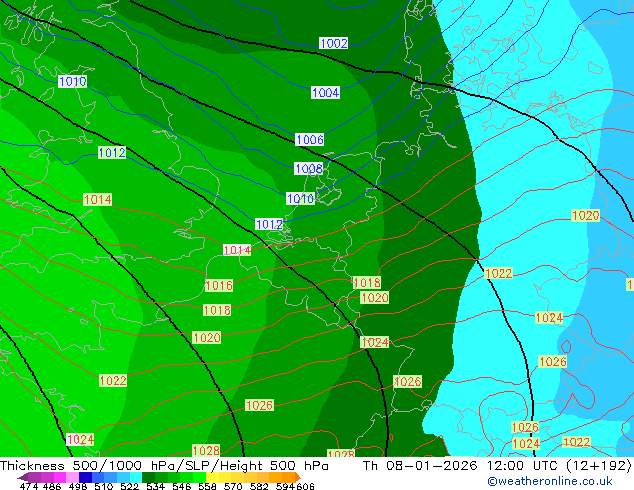634x490 pixels.
Task: Pick the dark blue legend swatch near 498
Action: [85, 477]
